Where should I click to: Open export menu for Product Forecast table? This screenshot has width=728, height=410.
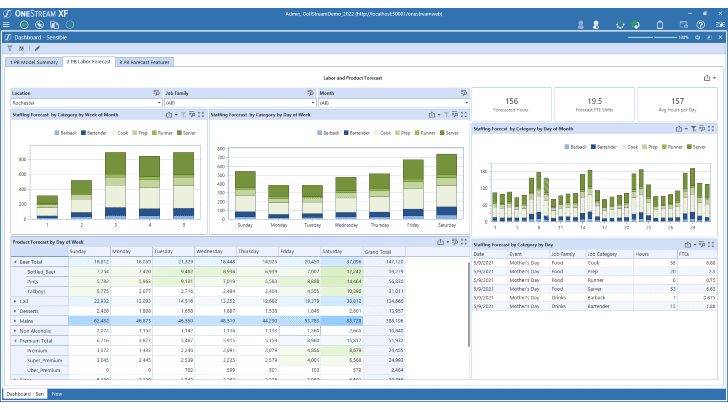[442, 242]
